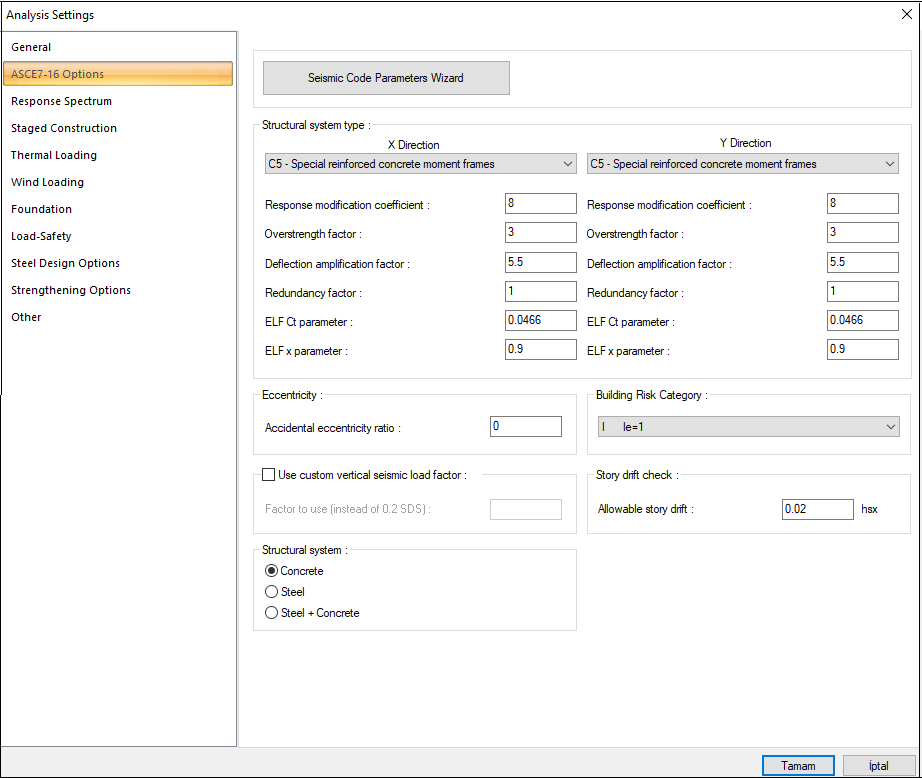Edit the X Direction Response modification coefficient
The width and height of the screenshot is (922, 778).
[x=540, y=203]
